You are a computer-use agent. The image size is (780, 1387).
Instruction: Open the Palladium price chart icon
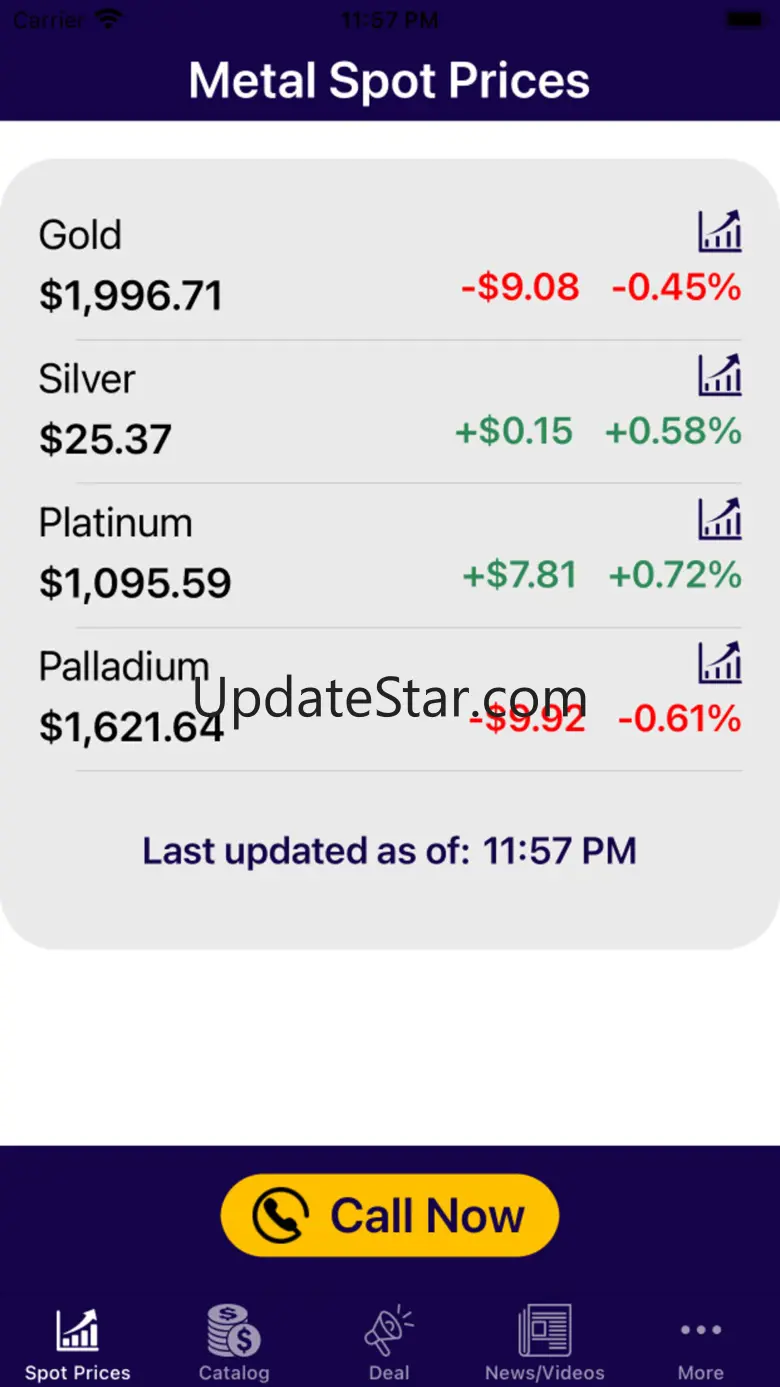[x=720, y=663]
